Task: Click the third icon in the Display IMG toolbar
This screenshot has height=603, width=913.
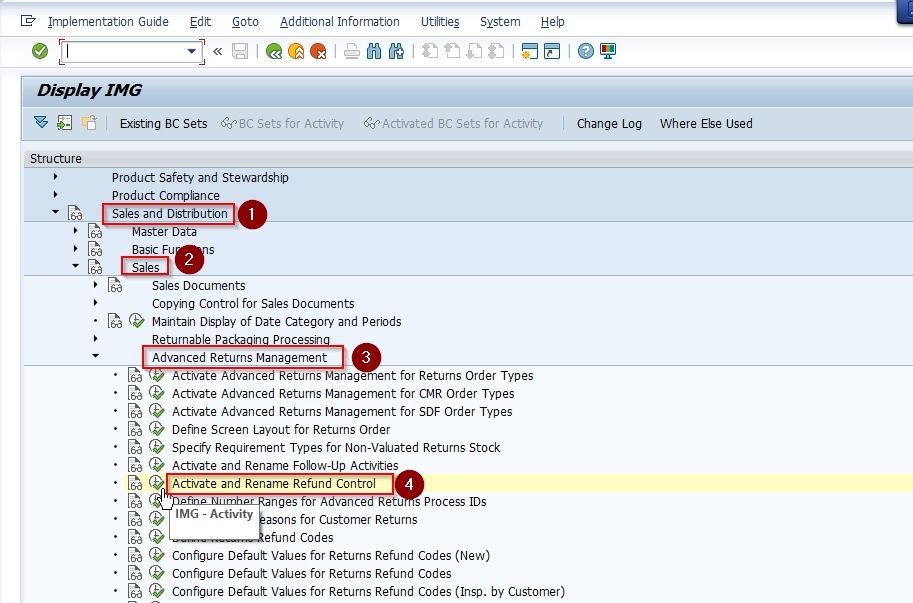Action: (89, 123)
